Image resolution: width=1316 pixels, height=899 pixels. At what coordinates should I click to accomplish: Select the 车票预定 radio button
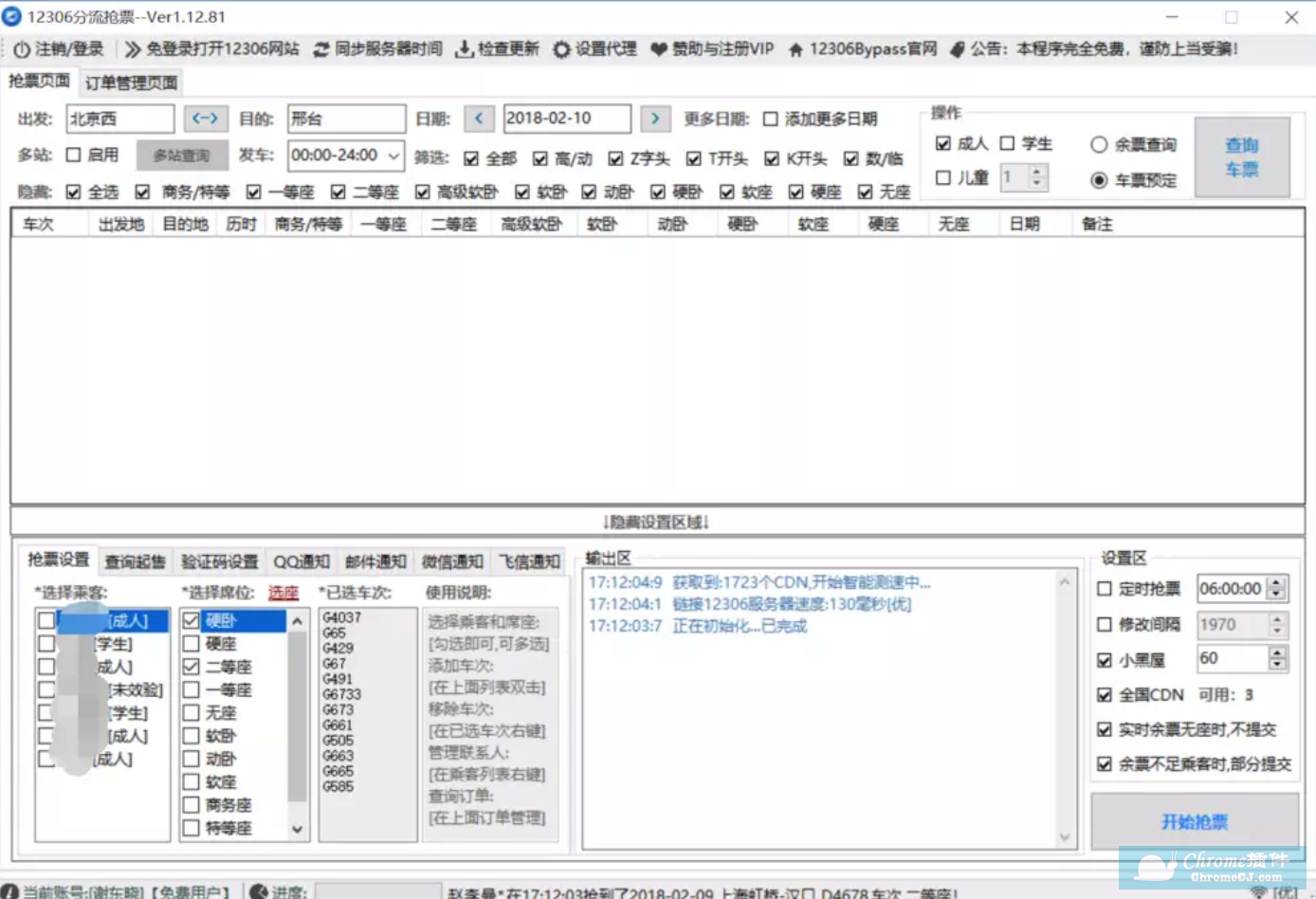(x=1099, y=180)
